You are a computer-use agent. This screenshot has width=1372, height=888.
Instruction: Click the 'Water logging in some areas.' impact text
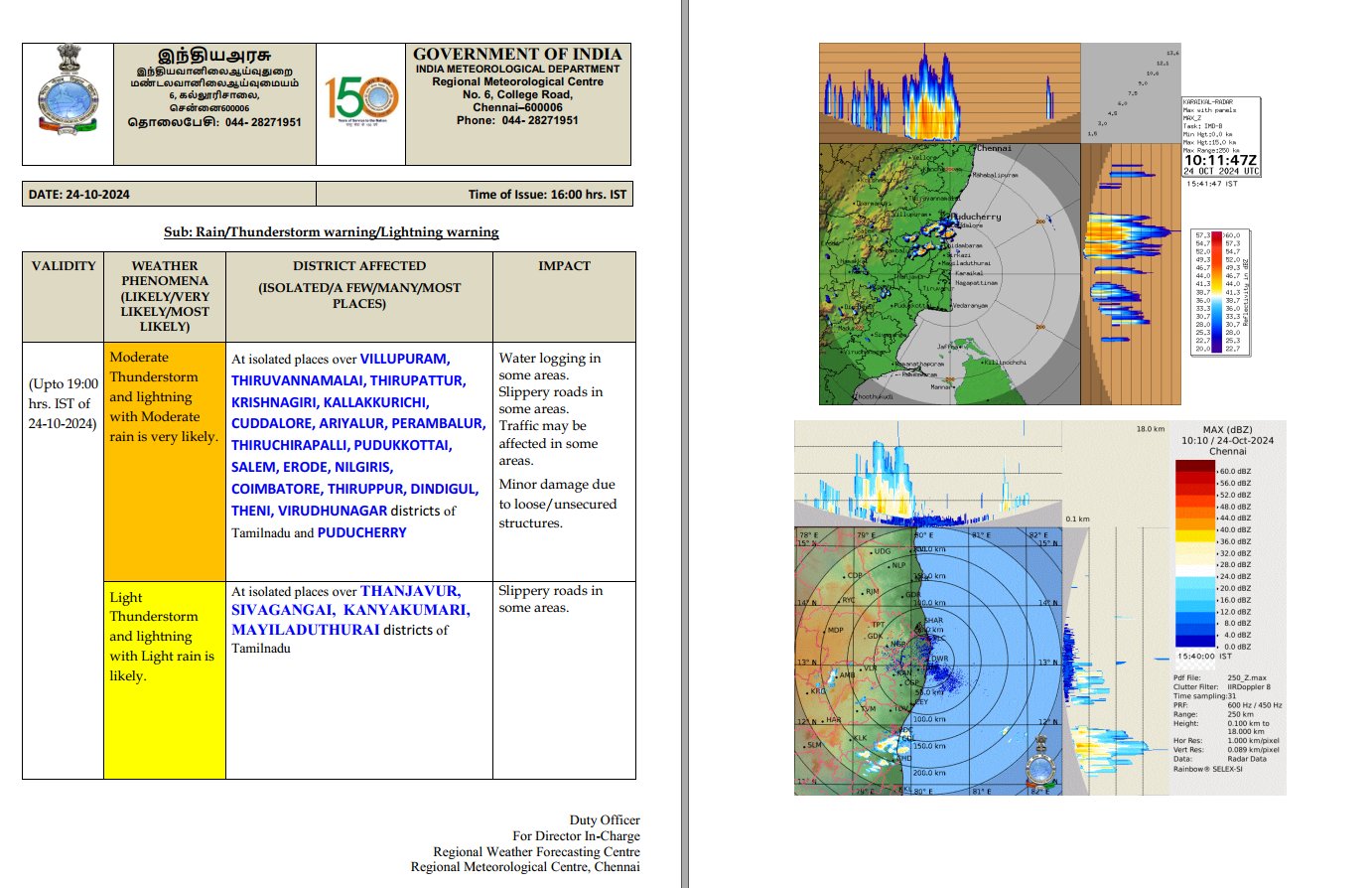point(549,367)
